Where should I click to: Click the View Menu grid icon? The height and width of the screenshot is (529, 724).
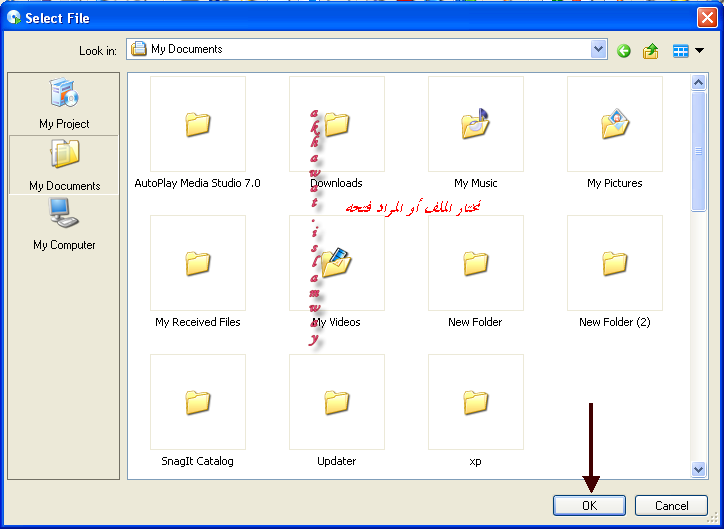point(680,50)
